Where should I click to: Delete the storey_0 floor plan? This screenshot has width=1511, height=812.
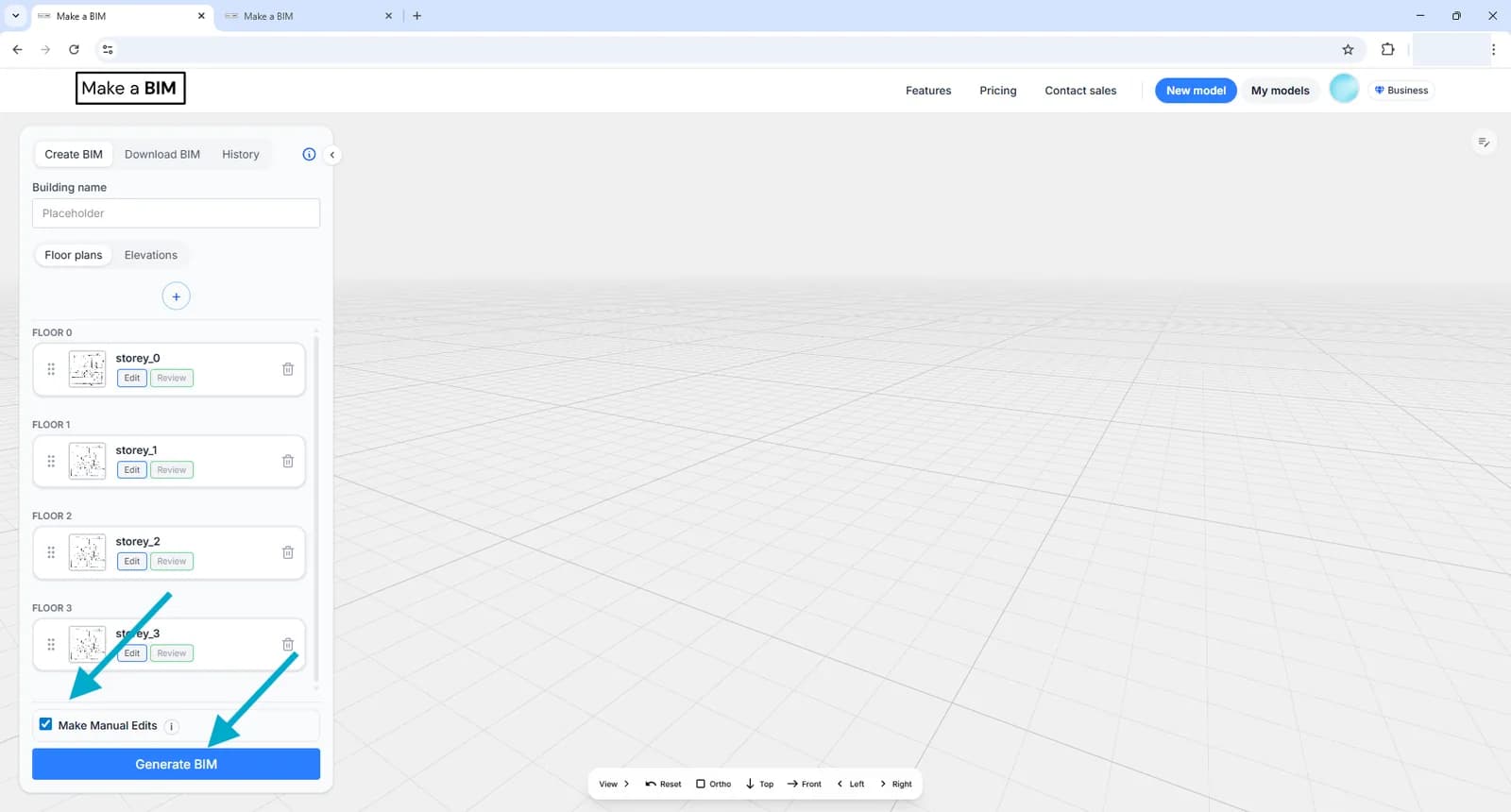288,369
